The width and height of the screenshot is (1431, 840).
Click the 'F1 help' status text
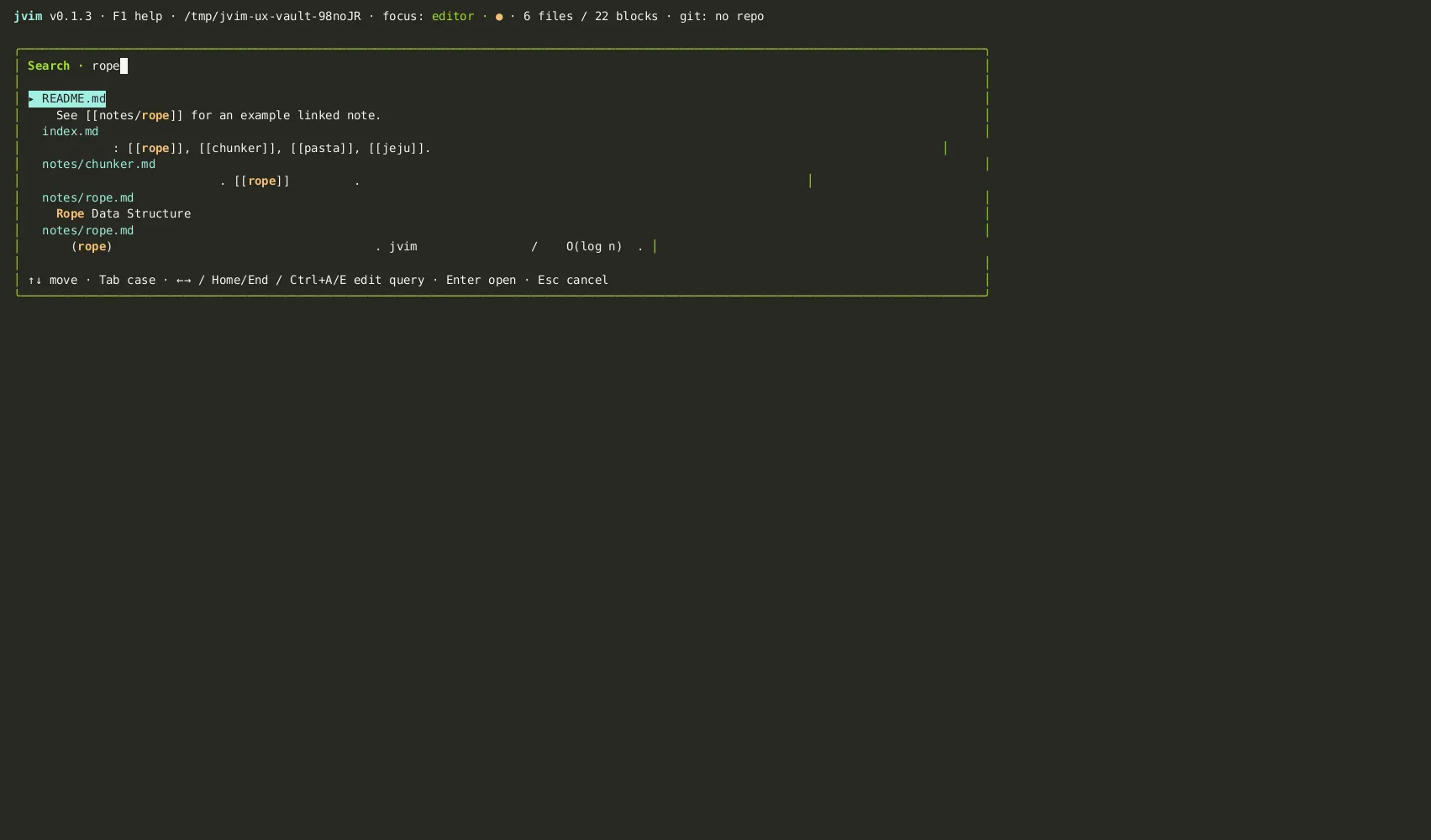tap(138, 16)
